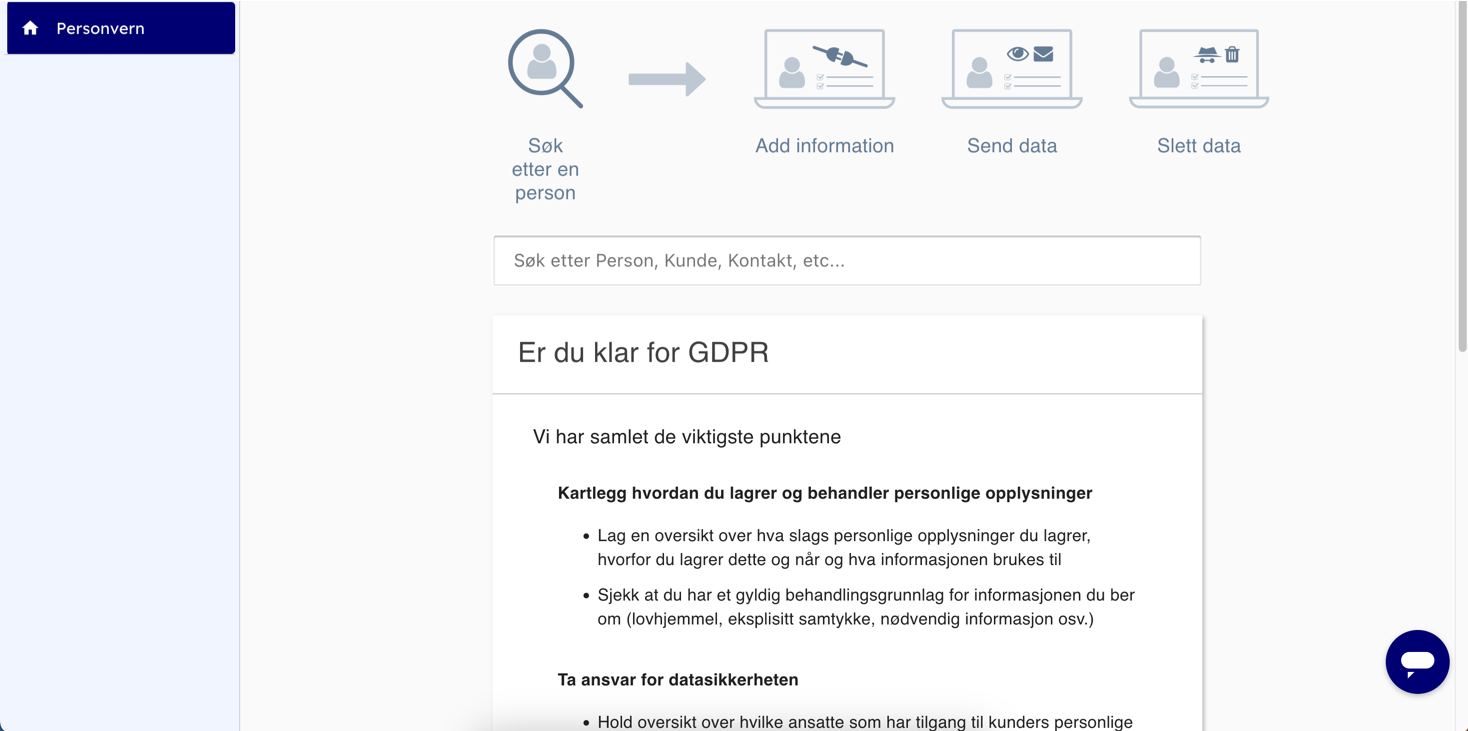This screenshot has width=1468, height=731.
Task: Click the 'Send data' text label
Action: click(1011, 146)
